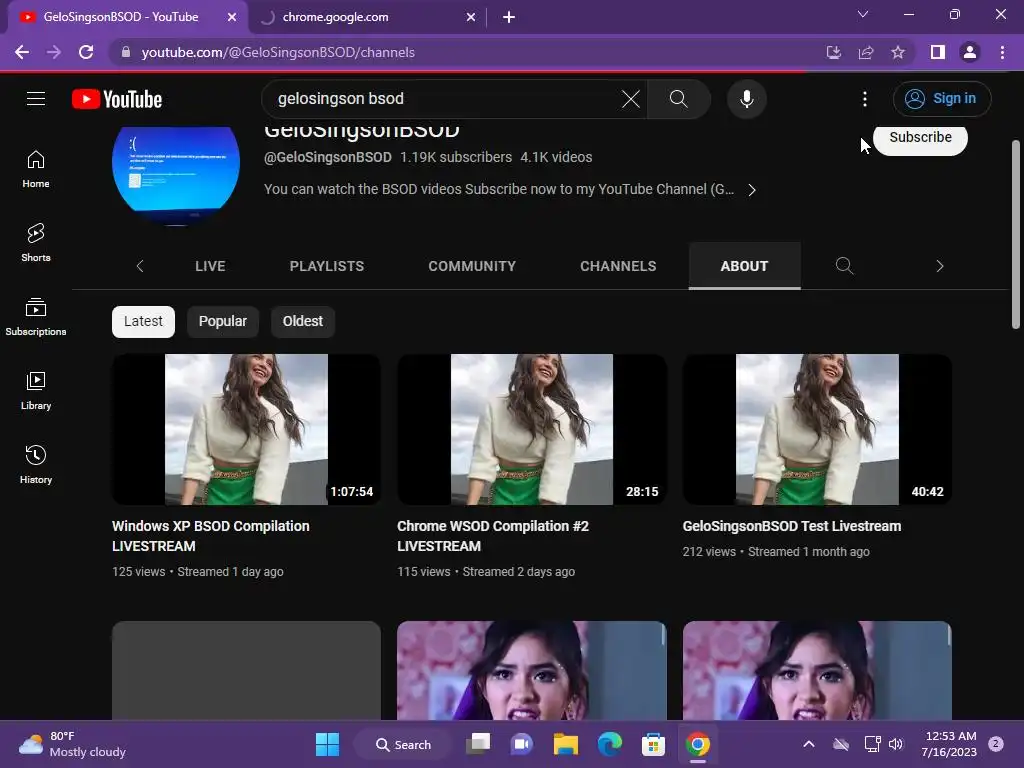Toggle the Chrome side panel
This screenshot has width=1024, height=768.
[x=938, y=52]
